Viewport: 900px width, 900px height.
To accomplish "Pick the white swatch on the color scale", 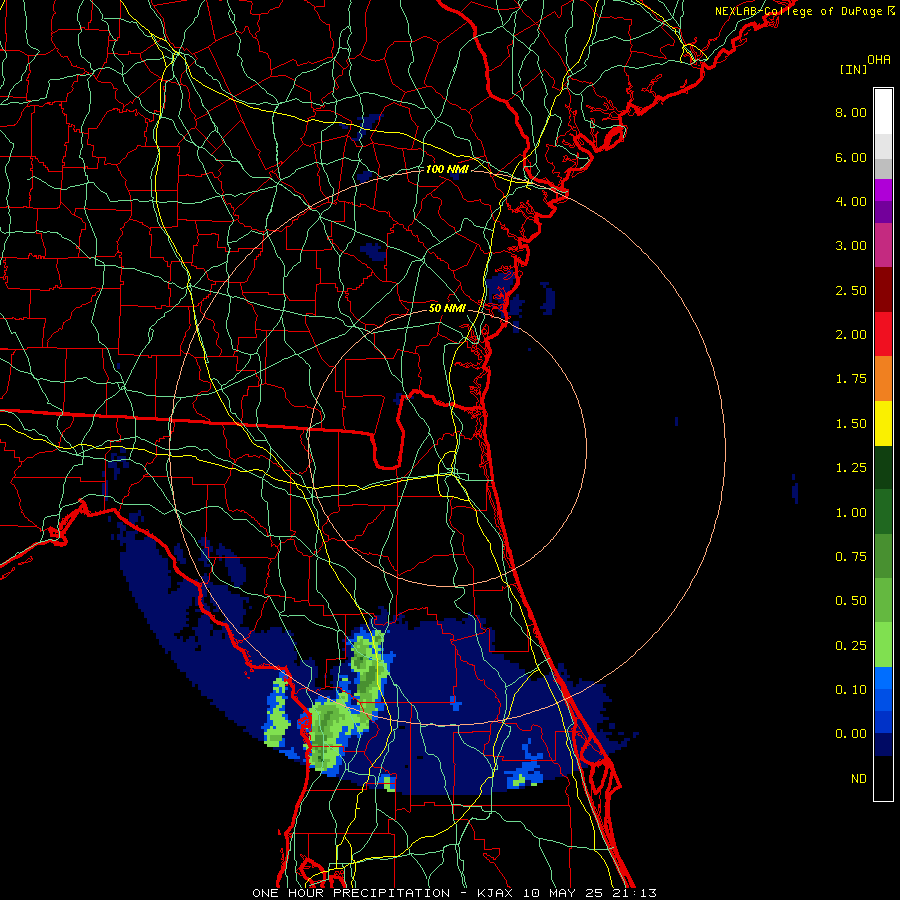I will (x=883, y=112).
